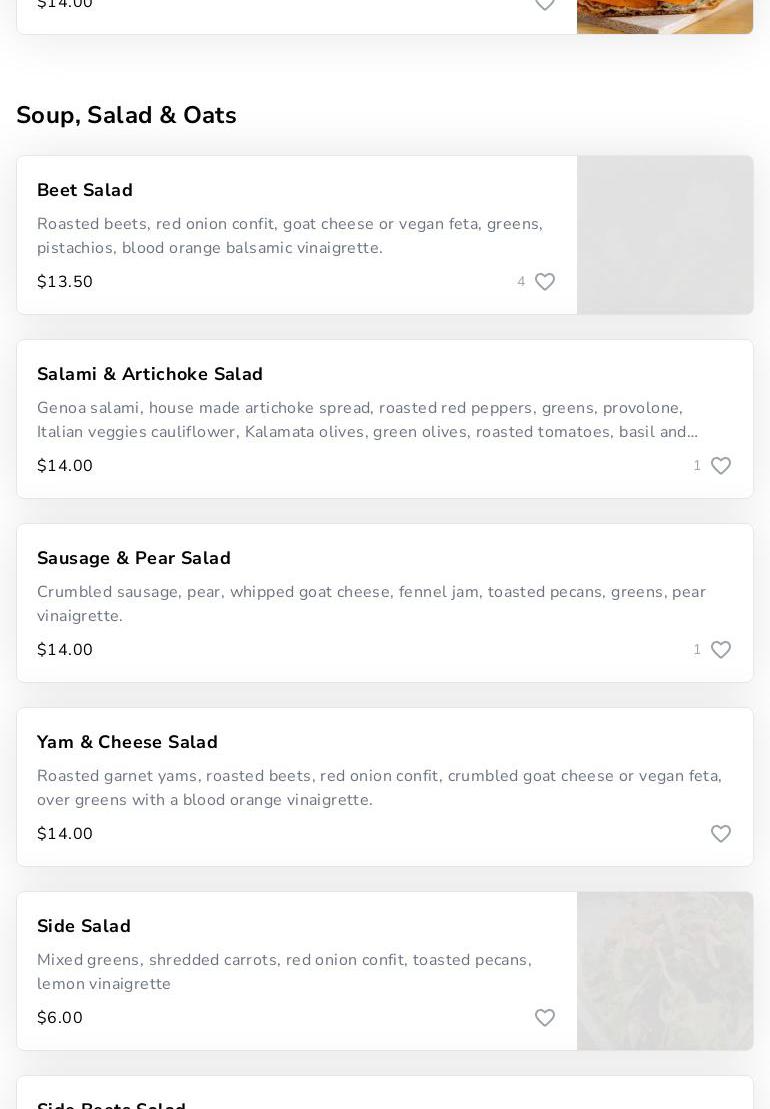
Task: Open the Beet Salad item title
Action: pyautogui.click(x=85, y=190)
